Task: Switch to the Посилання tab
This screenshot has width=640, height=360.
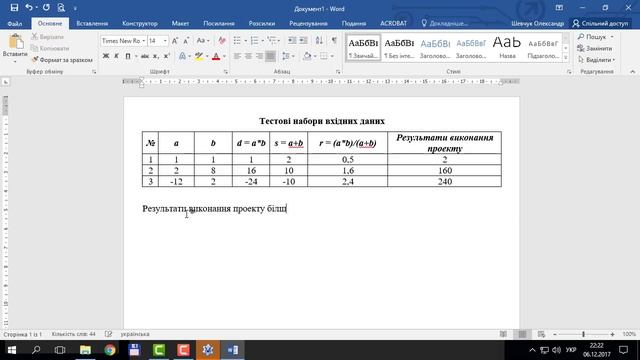Action: point(219,23)
